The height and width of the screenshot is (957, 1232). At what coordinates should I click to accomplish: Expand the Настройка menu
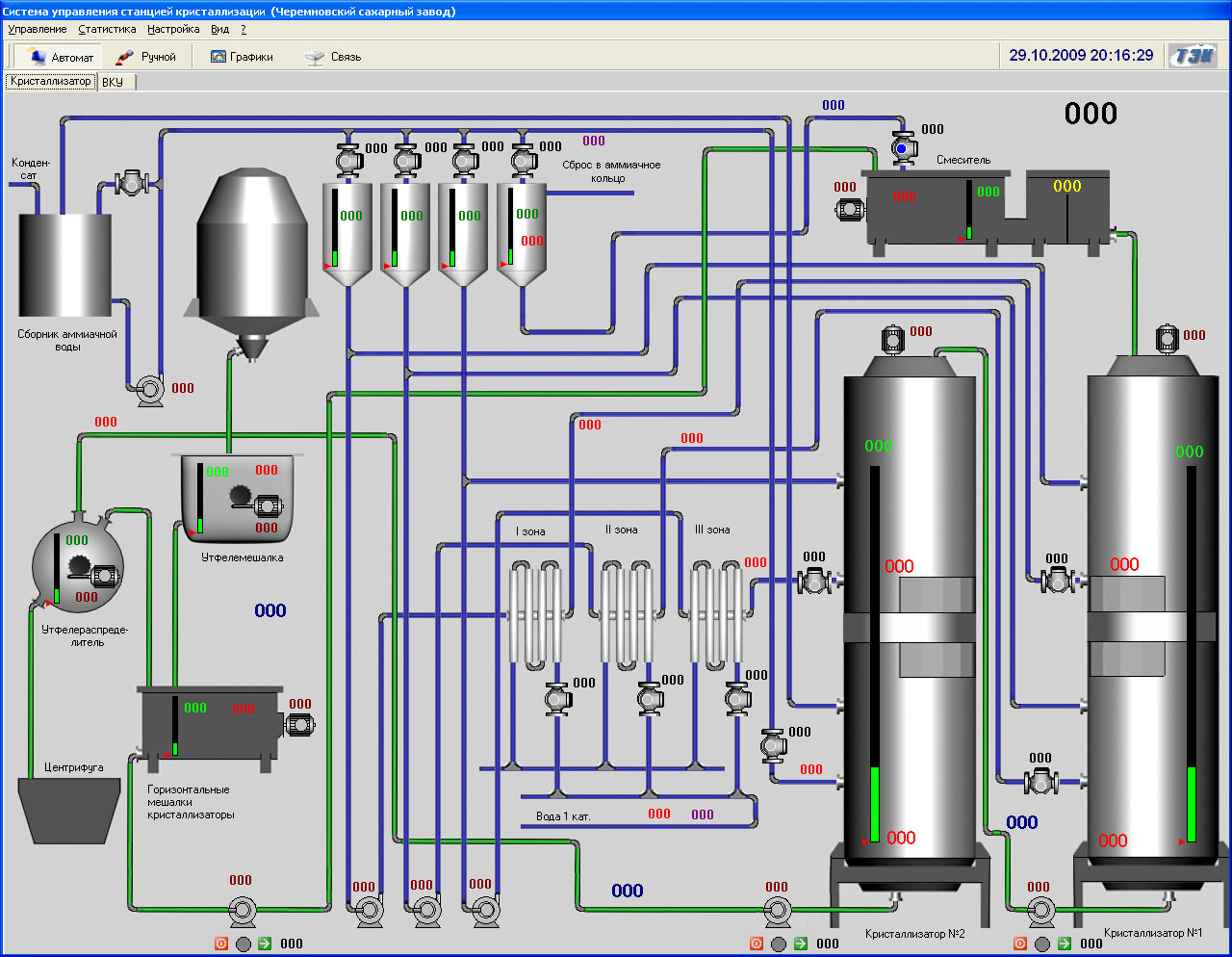click(173, 29)
